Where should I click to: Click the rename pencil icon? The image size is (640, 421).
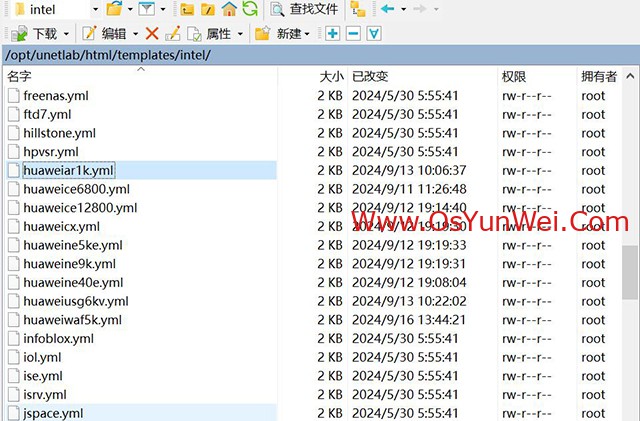pos(173,33)
